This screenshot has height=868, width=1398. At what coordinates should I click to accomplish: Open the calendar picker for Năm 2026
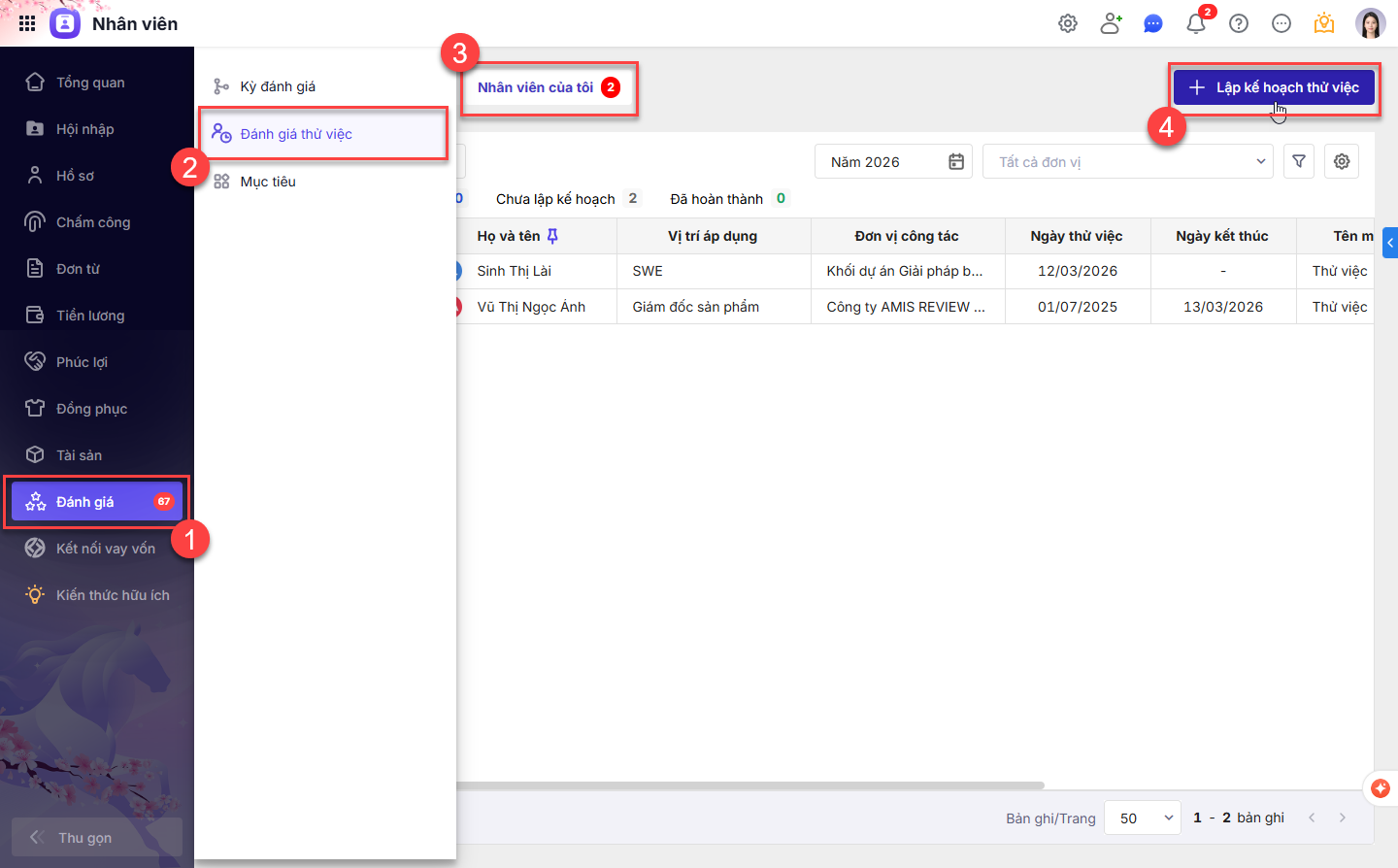coord(956,161)
